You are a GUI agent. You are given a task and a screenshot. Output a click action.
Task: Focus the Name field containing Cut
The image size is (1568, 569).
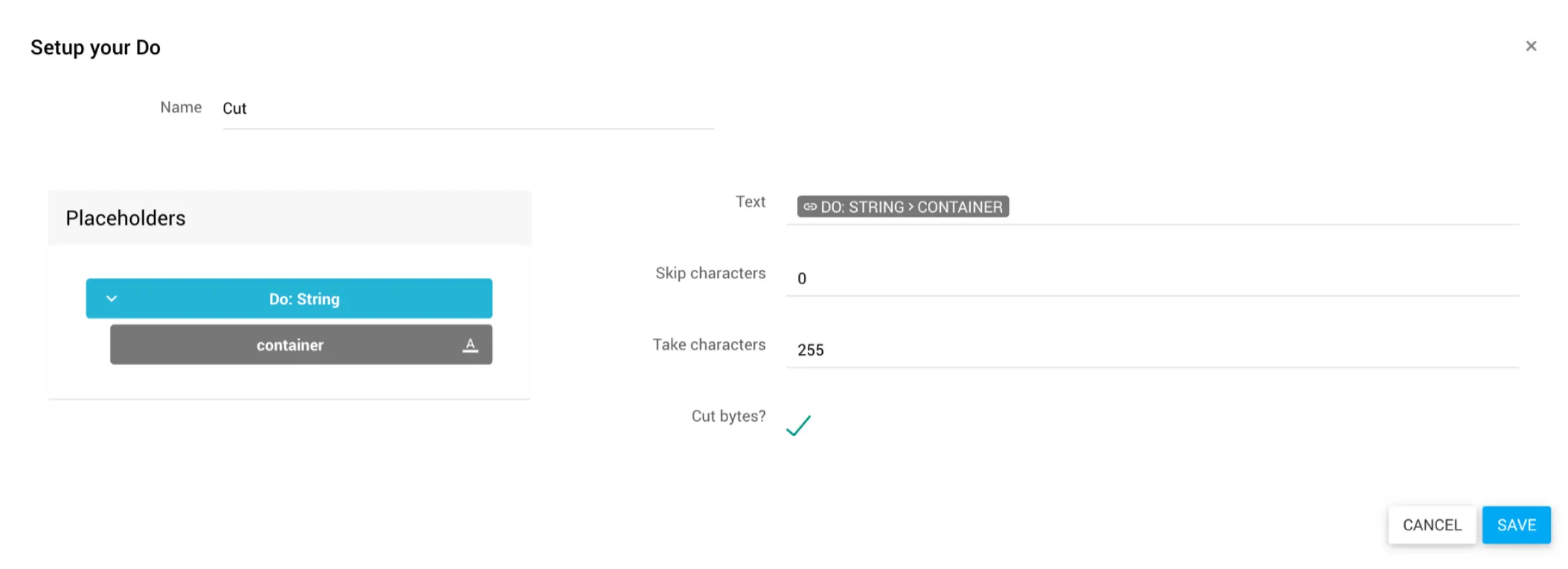tap(468, 108)
